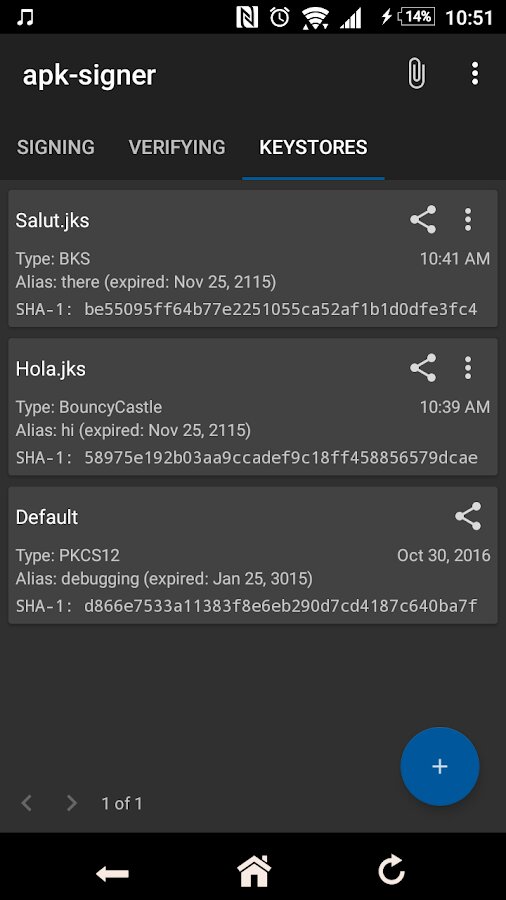Switch to the SIGNING tab
Viewport: 506px width, 900px height.
56,148
